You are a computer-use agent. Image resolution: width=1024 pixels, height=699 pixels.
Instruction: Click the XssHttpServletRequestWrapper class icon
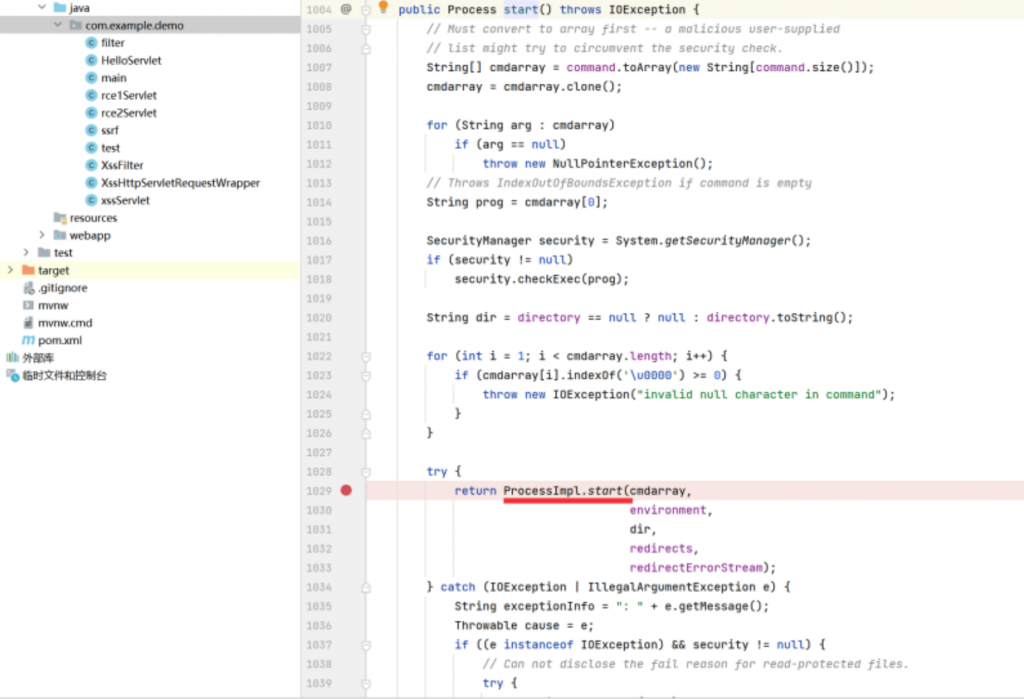point(91,183)
